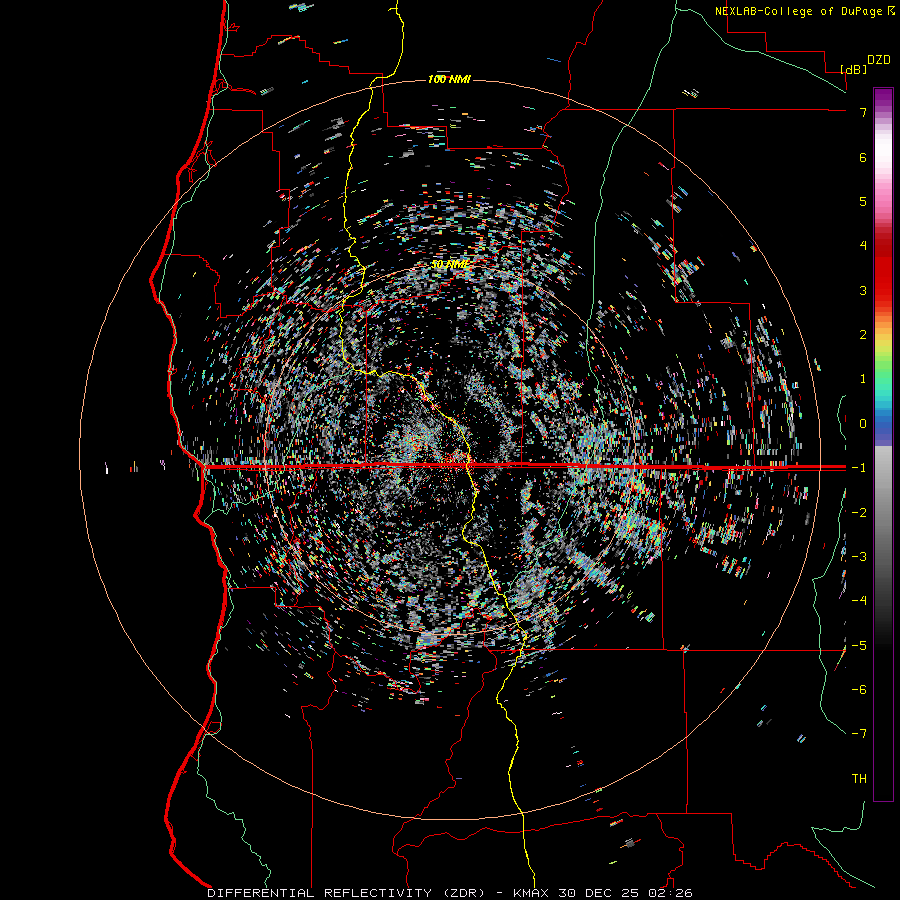This screenshot has height=900, width=900.
Task: Click the 2 value on the color scale
Action: coord(863,335)
